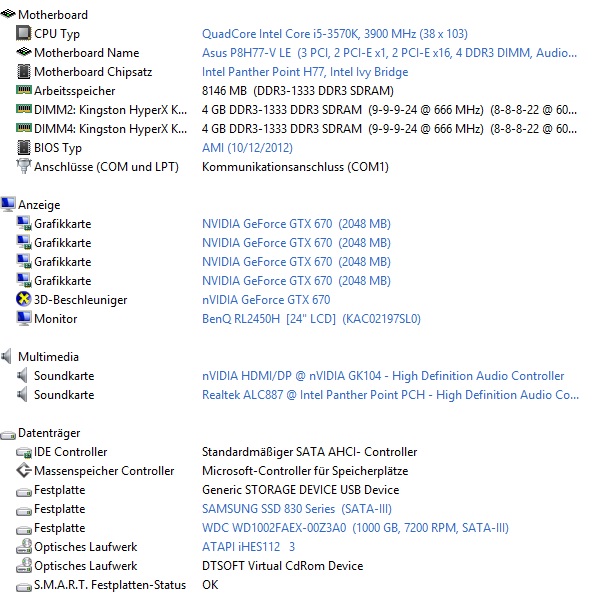Open nVIDIA HDMI/DP GK104 audio controller link

point(383,376)
